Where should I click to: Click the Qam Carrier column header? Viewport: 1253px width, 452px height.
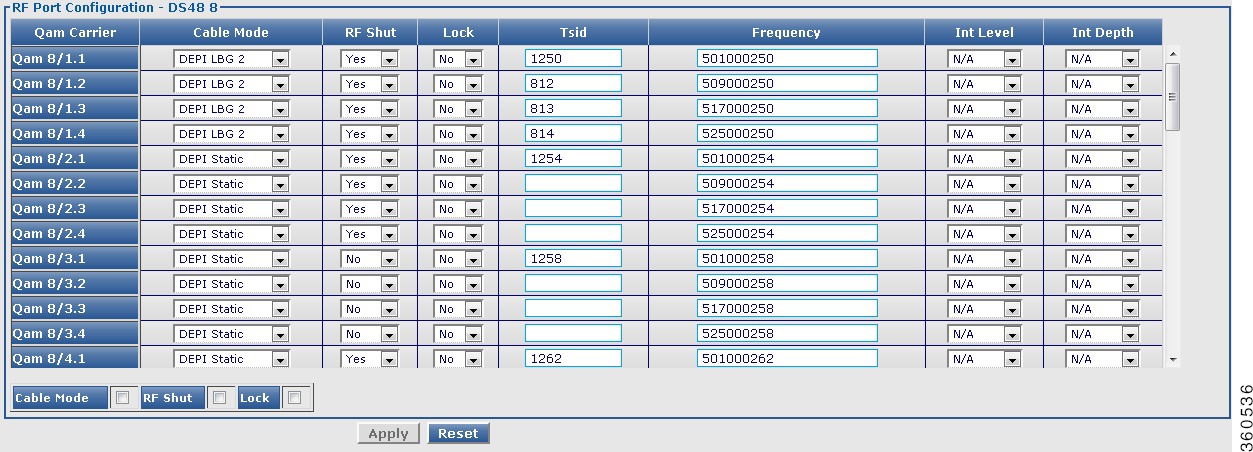coord(75,33)
